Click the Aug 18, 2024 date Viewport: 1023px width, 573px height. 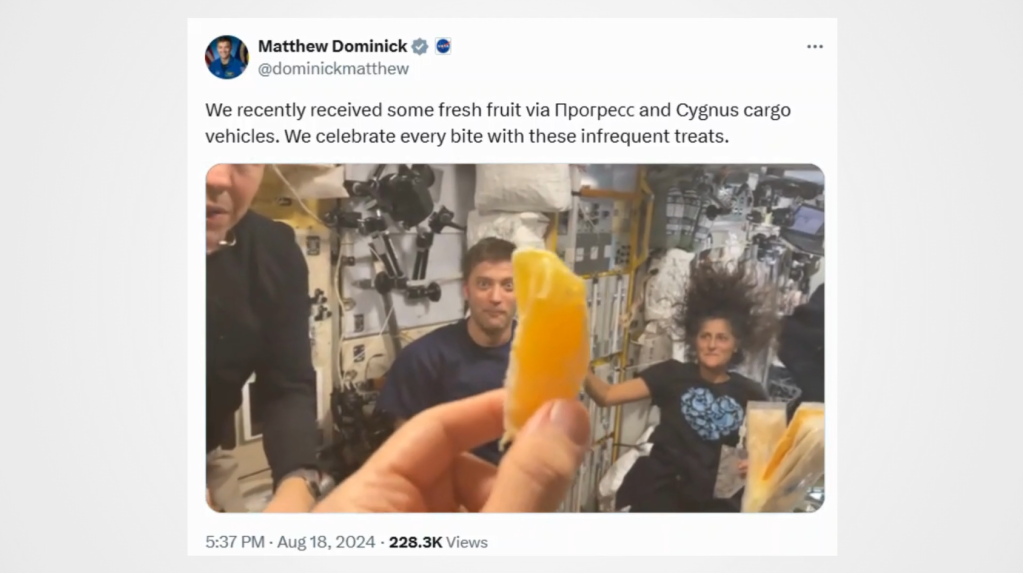326,542
